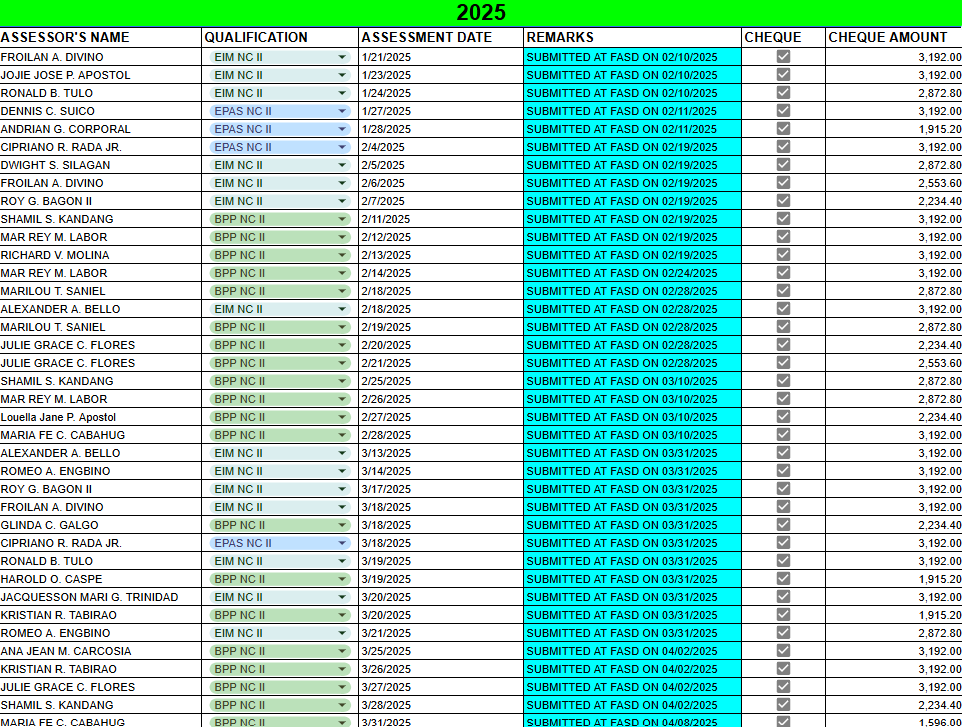The width and height of the screenshot is (962, 727).
Task: Select the ASSESSOR'S NAME column header
Action: (x=101, y=37)
